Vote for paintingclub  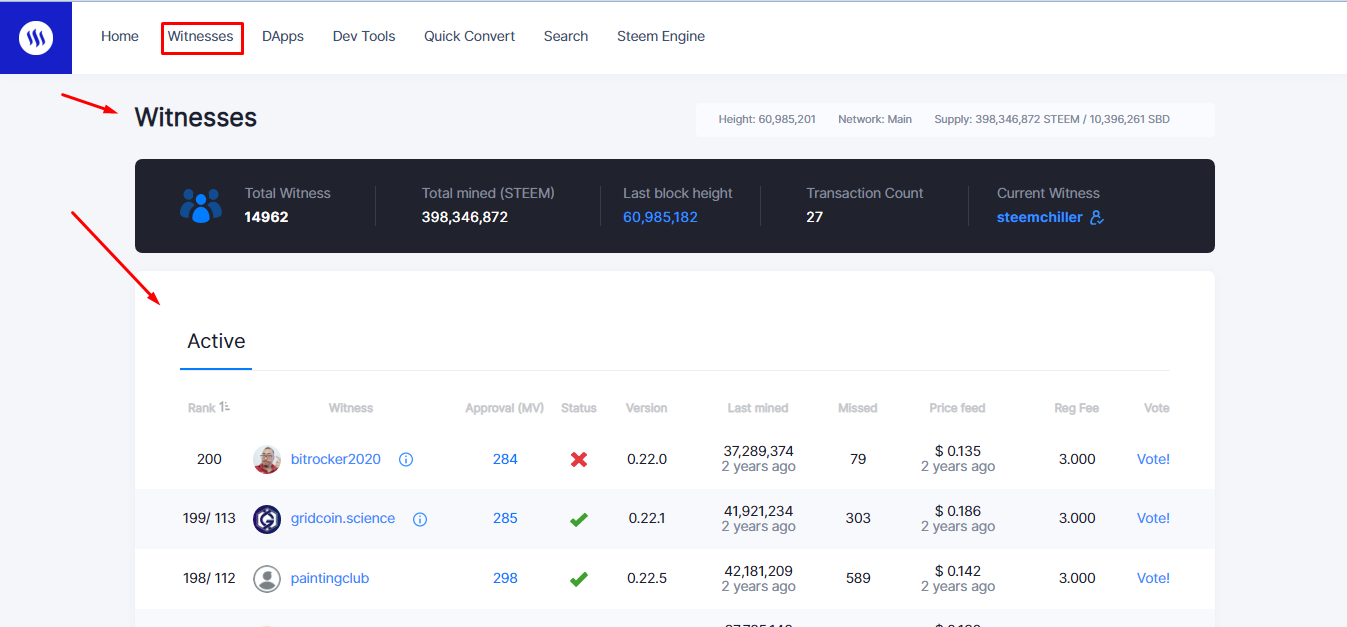pyautogui.click(x=1153, y=579)
